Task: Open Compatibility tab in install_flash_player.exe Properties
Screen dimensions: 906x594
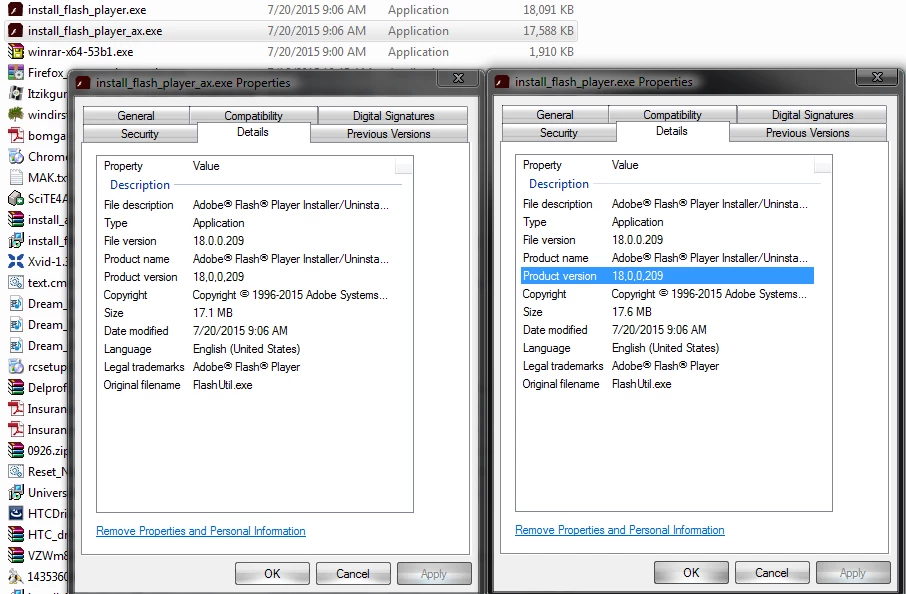Action: pos(672,114)
